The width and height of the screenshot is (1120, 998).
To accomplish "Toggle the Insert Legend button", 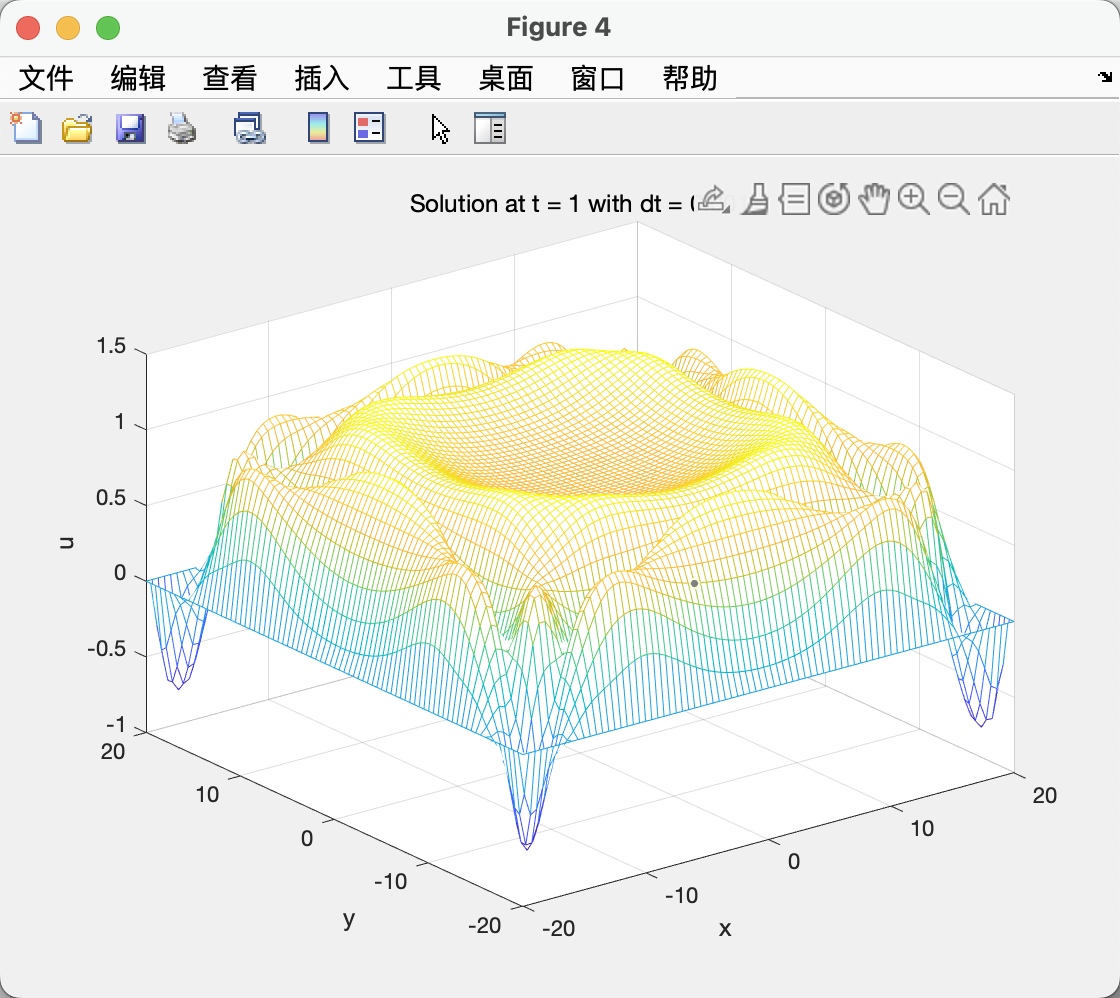I will point(369,128).
